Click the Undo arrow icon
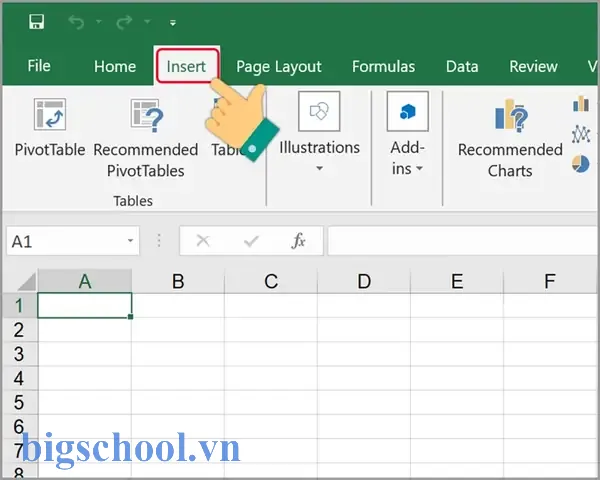Image resolution: width=600 pixels, height=480 pixels. click(x=76, y=22)
